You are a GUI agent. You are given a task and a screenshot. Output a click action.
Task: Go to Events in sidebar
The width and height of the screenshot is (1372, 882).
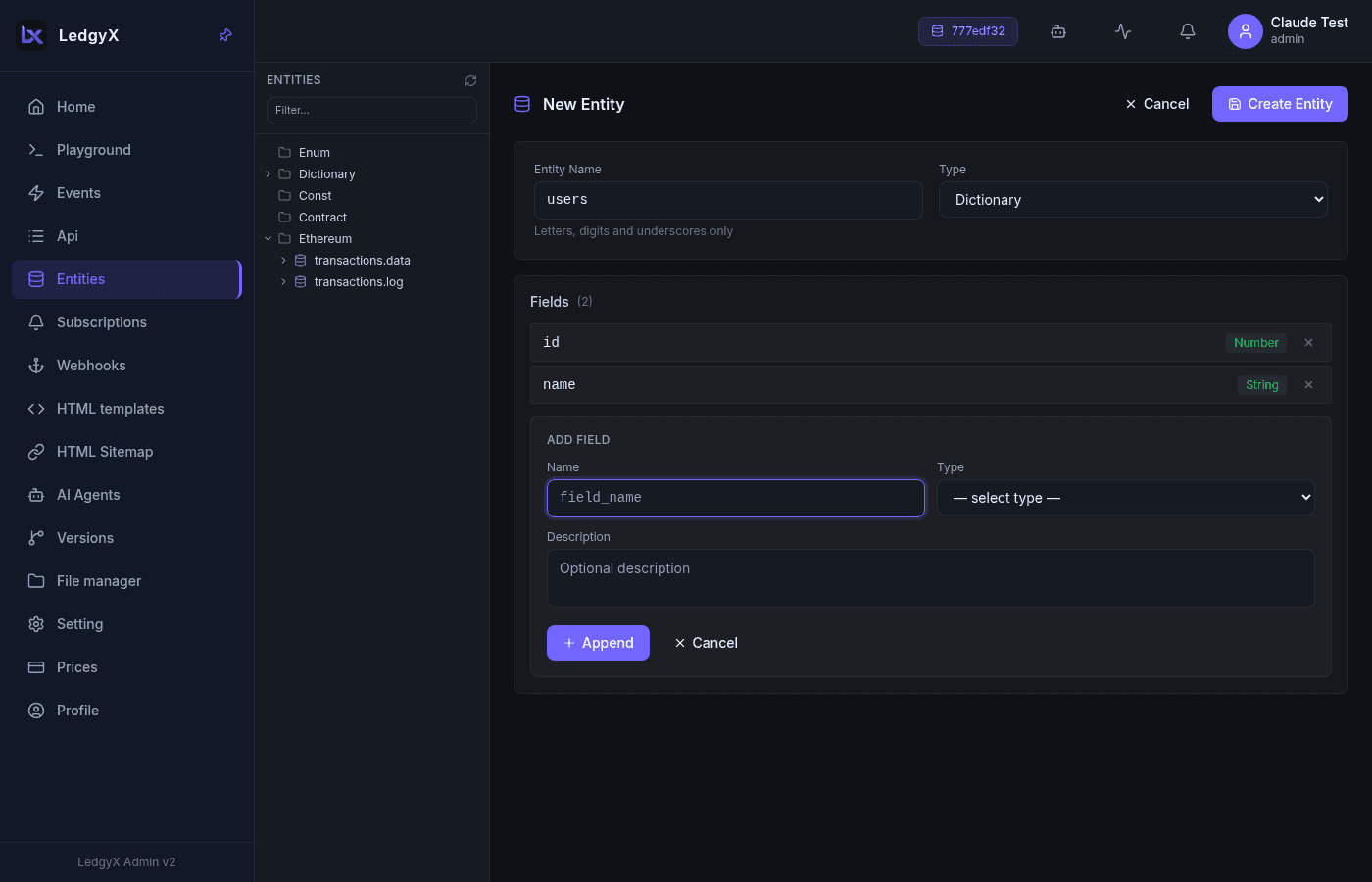point(126,193)
